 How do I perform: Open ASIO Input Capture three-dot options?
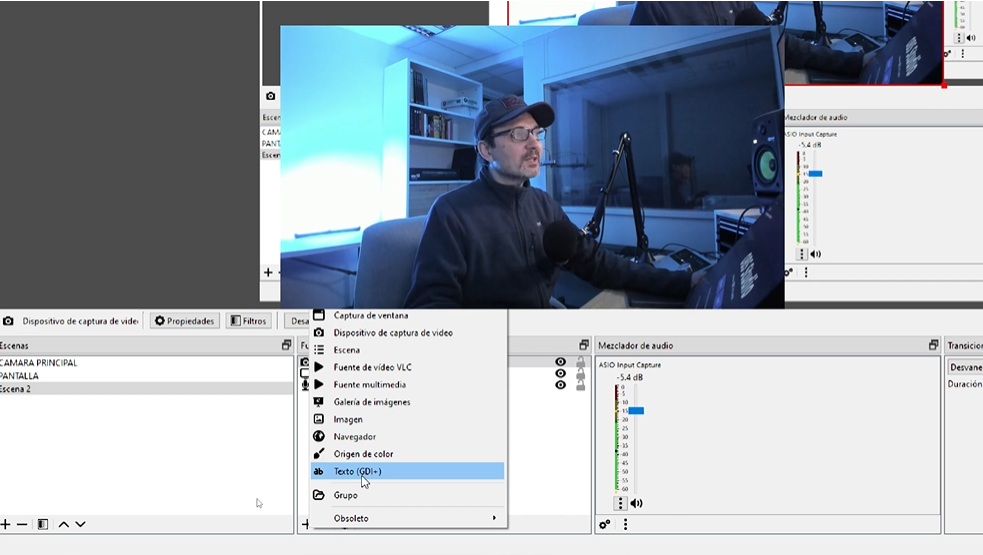(620, 503)
